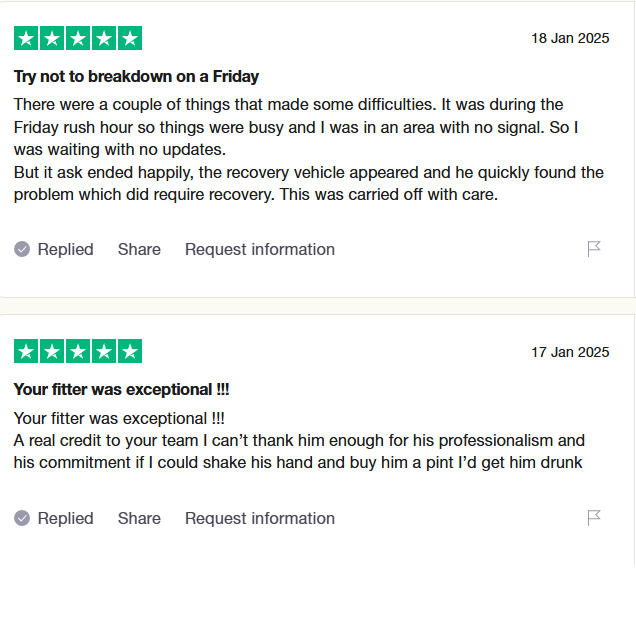This screenshot has height=636, width=636.
Task: Share the 'Try not to breakdown' review
Action: (139, 249)
